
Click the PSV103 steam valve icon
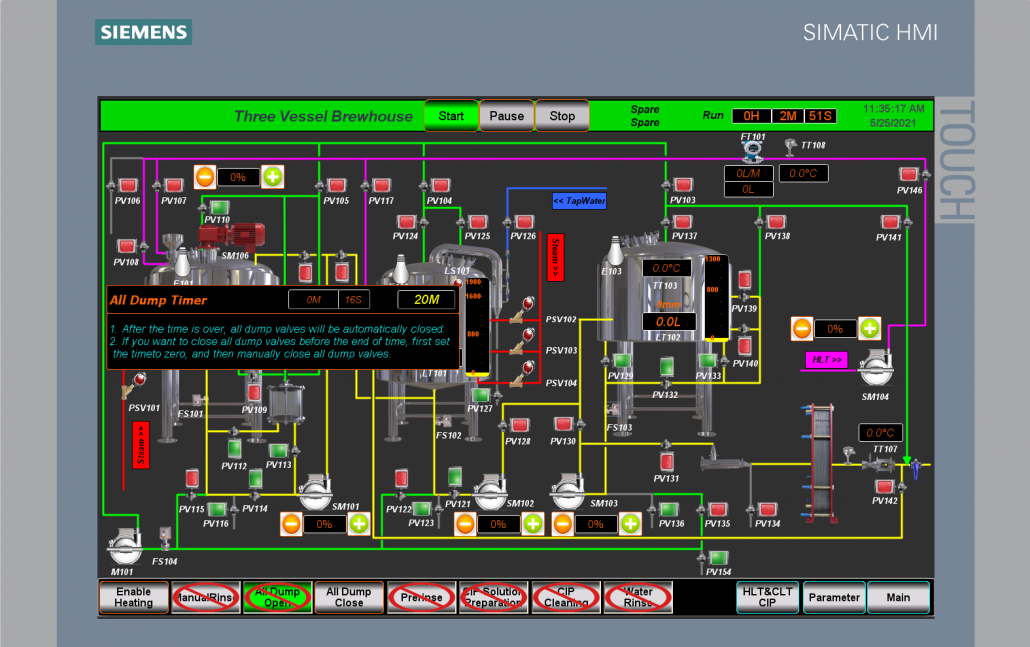pyautogui.click(x=523, y=342)
